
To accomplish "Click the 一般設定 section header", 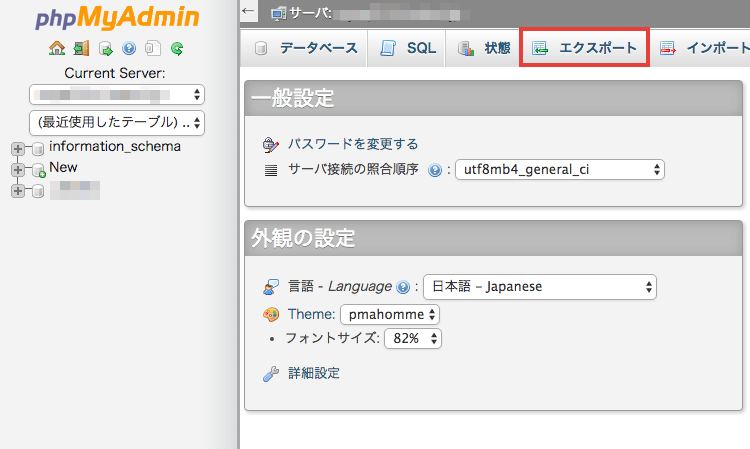I will [493, 99].
